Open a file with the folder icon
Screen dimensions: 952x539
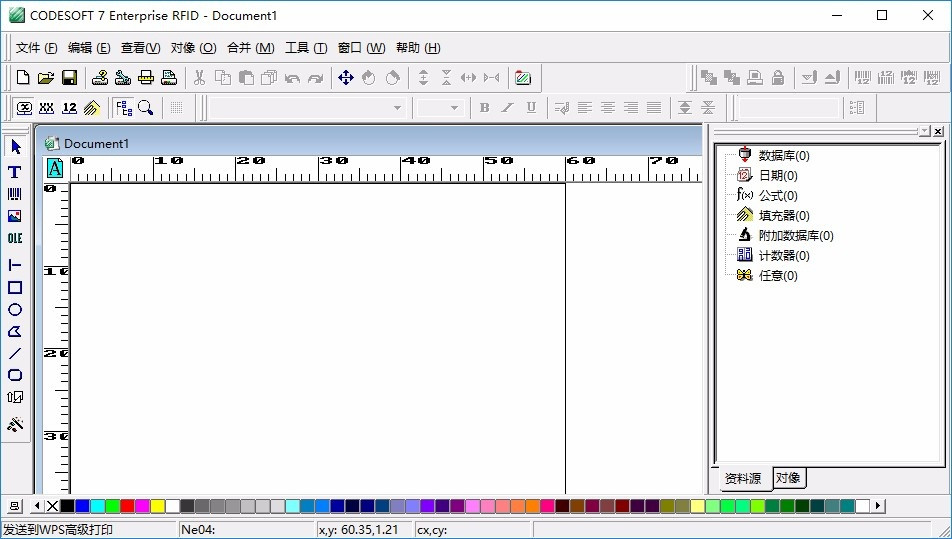coord(46,78)
